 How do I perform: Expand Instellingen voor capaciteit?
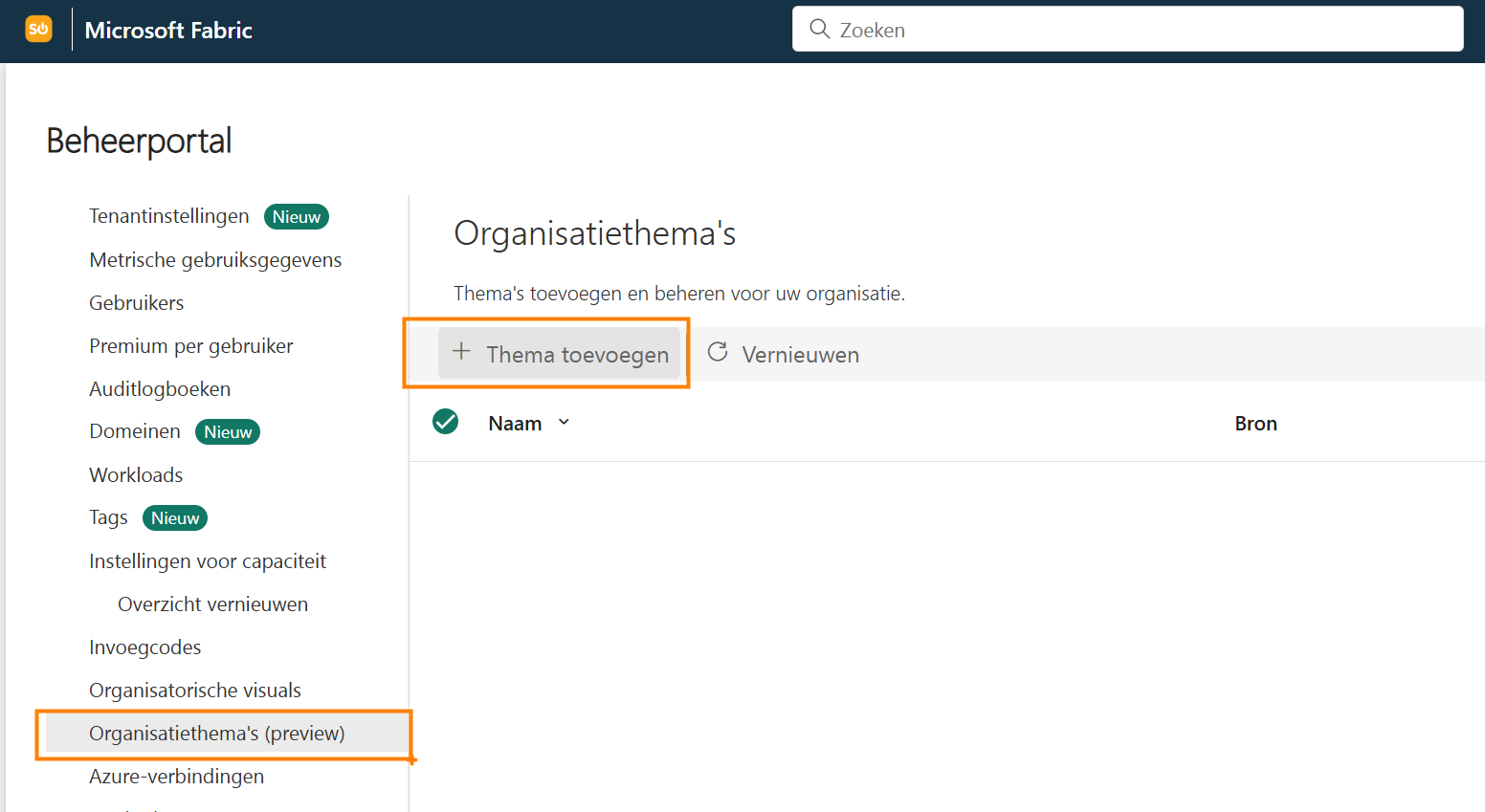pyautogui.click(x=208, y=560)
